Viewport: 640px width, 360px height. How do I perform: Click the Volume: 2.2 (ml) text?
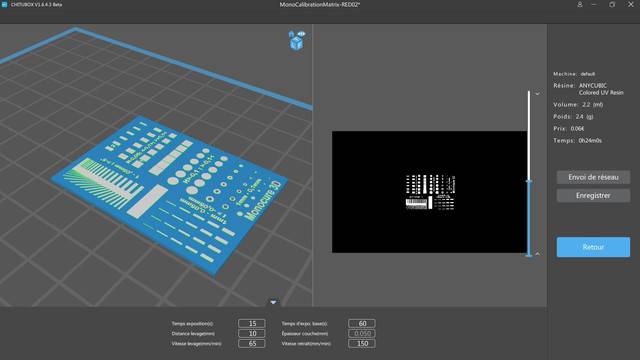click(578, 104)
